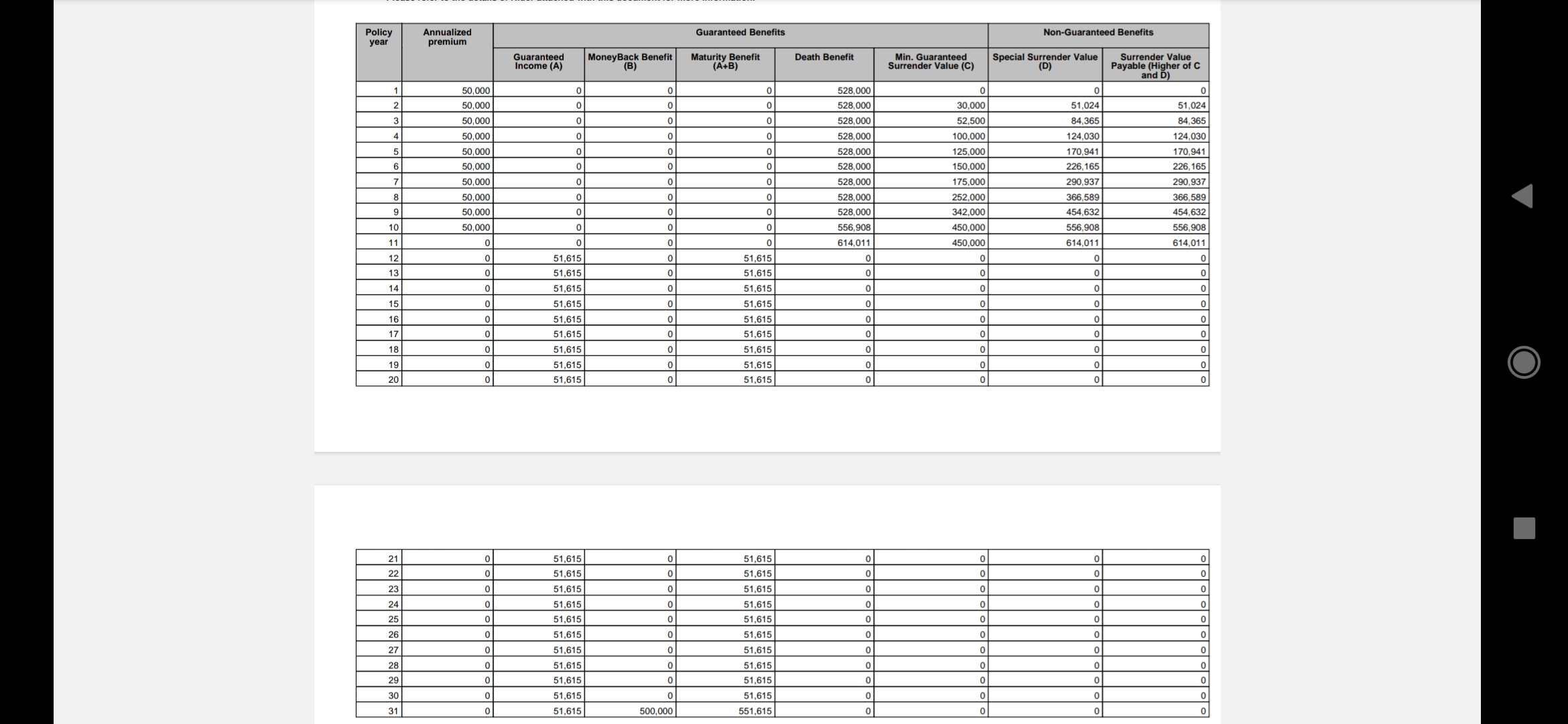Select the 551,615 maturity benefit cell
The image size is (1568, 724).
coord(755,711)
